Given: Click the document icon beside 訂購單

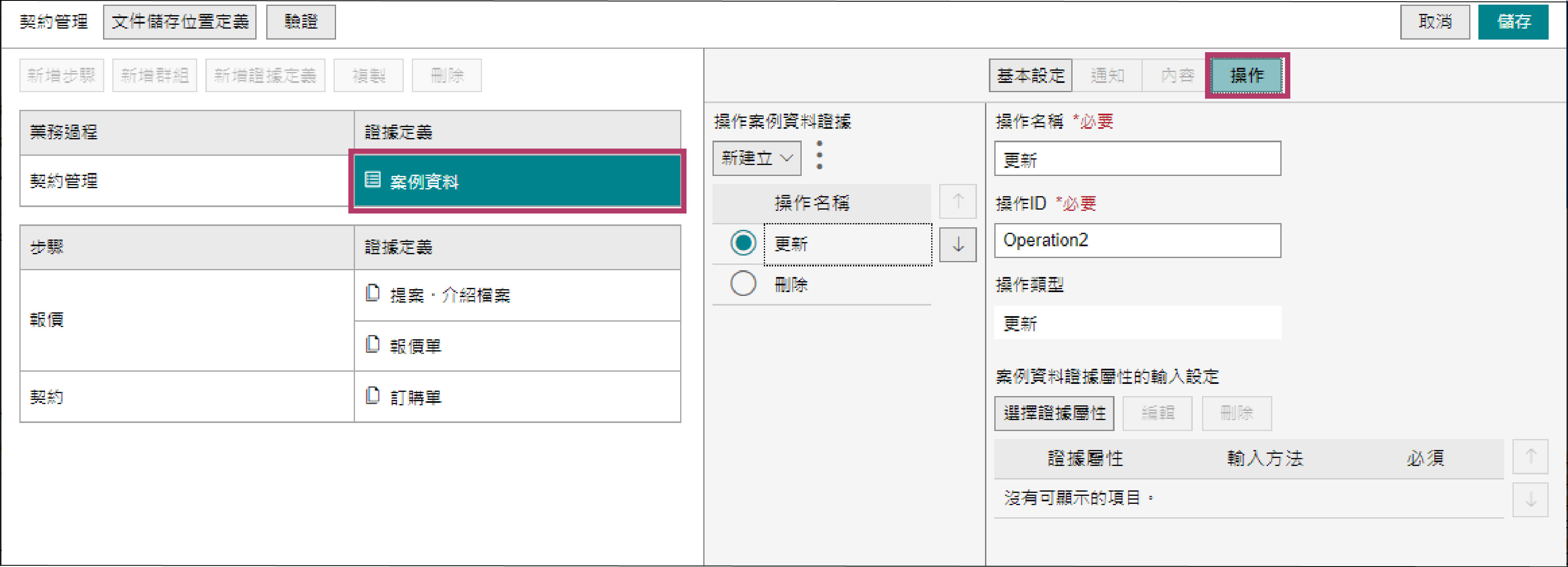Looking at the screenshot, I should coord(373,396).
